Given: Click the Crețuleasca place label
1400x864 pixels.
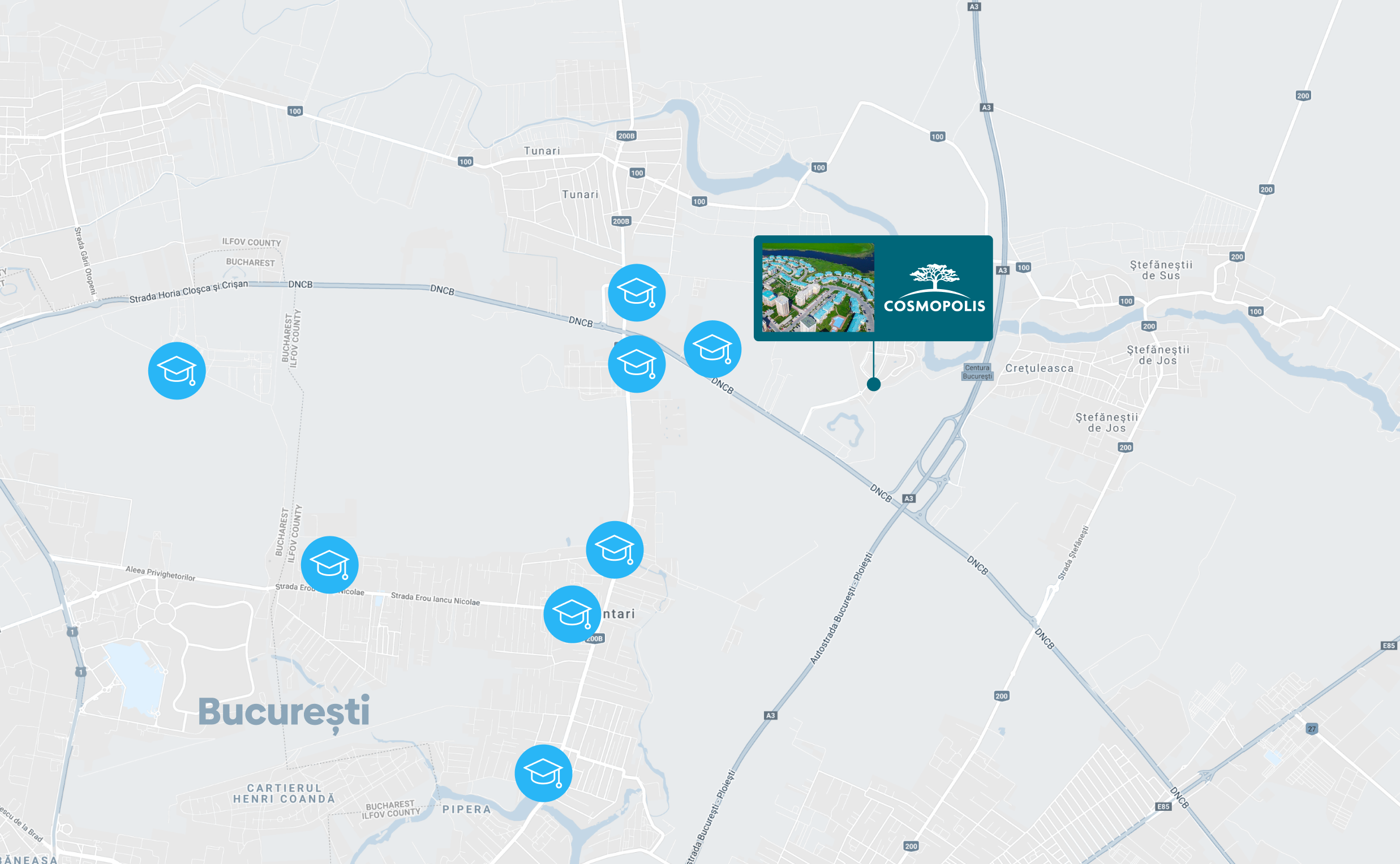Looking at the screenshot, I should pyautogui.click(x=1040, y=368).
